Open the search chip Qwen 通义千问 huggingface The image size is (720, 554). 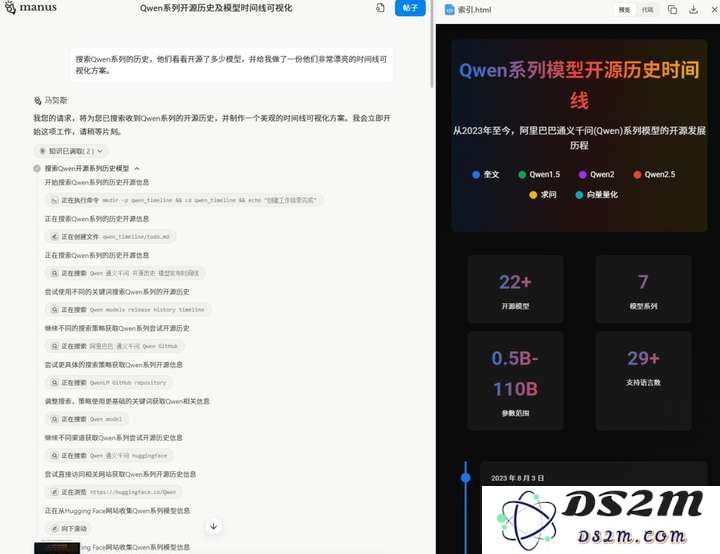coord(109,455)
